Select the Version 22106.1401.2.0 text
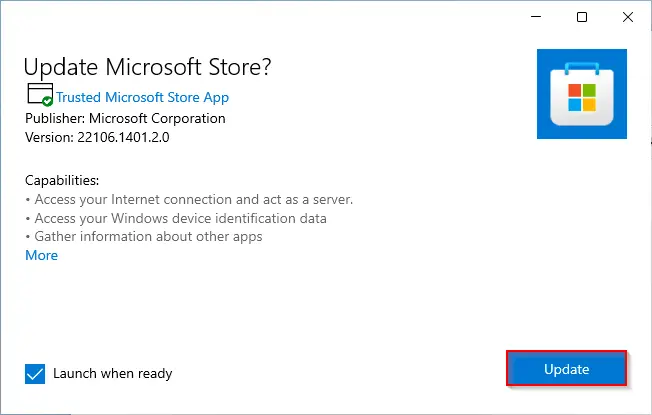Viewport: 652px width, 415px height. pyautogui.click(x=97, y=137)
